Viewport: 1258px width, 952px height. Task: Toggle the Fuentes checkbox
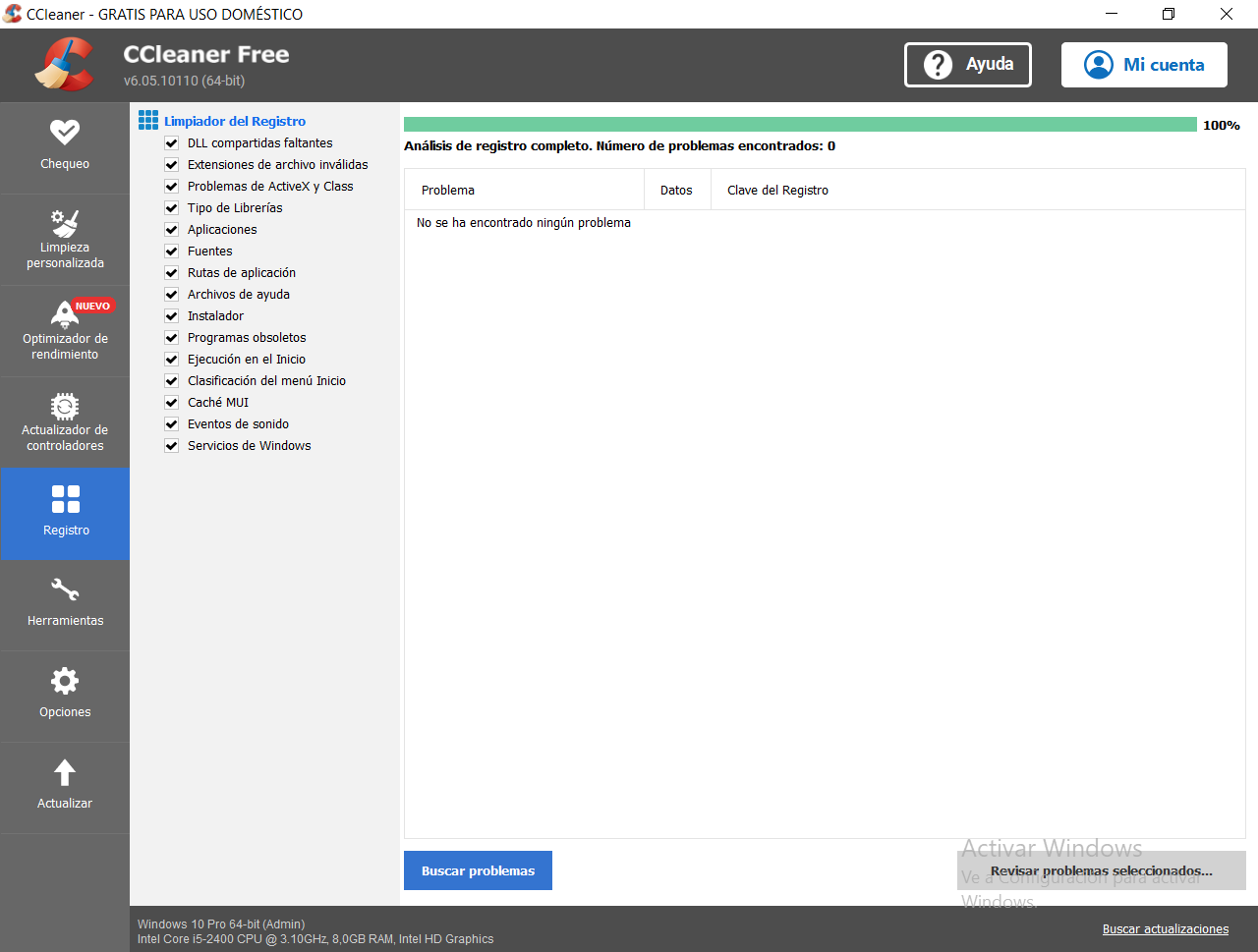click(171, 252)
